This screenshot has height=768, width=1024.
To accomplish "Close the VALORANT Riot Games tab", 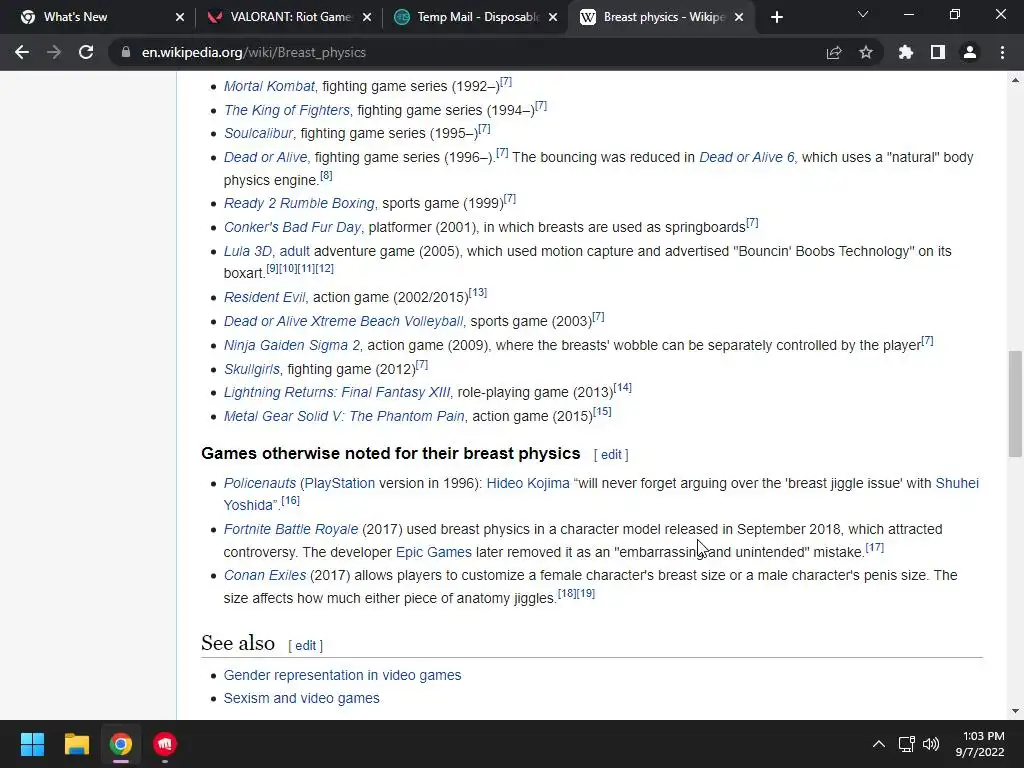I will coord(367,17).
